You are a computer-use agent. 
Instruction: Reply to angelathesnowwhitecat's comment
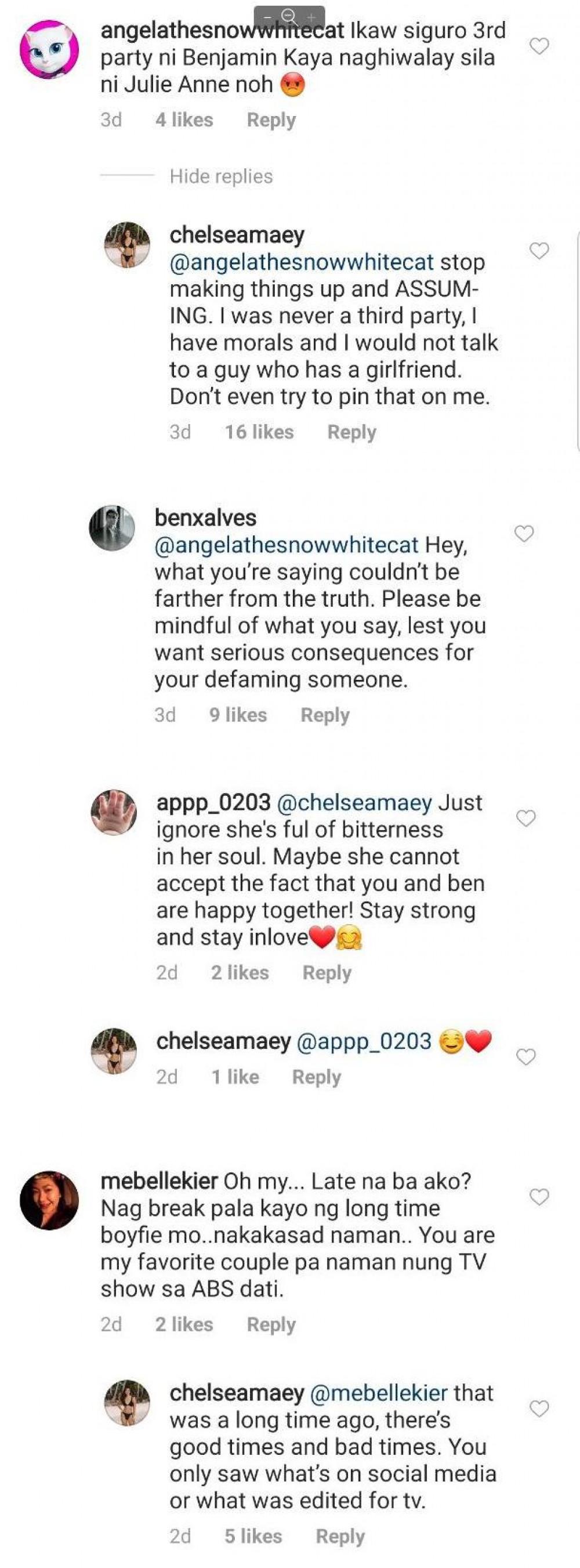point(271,120)
